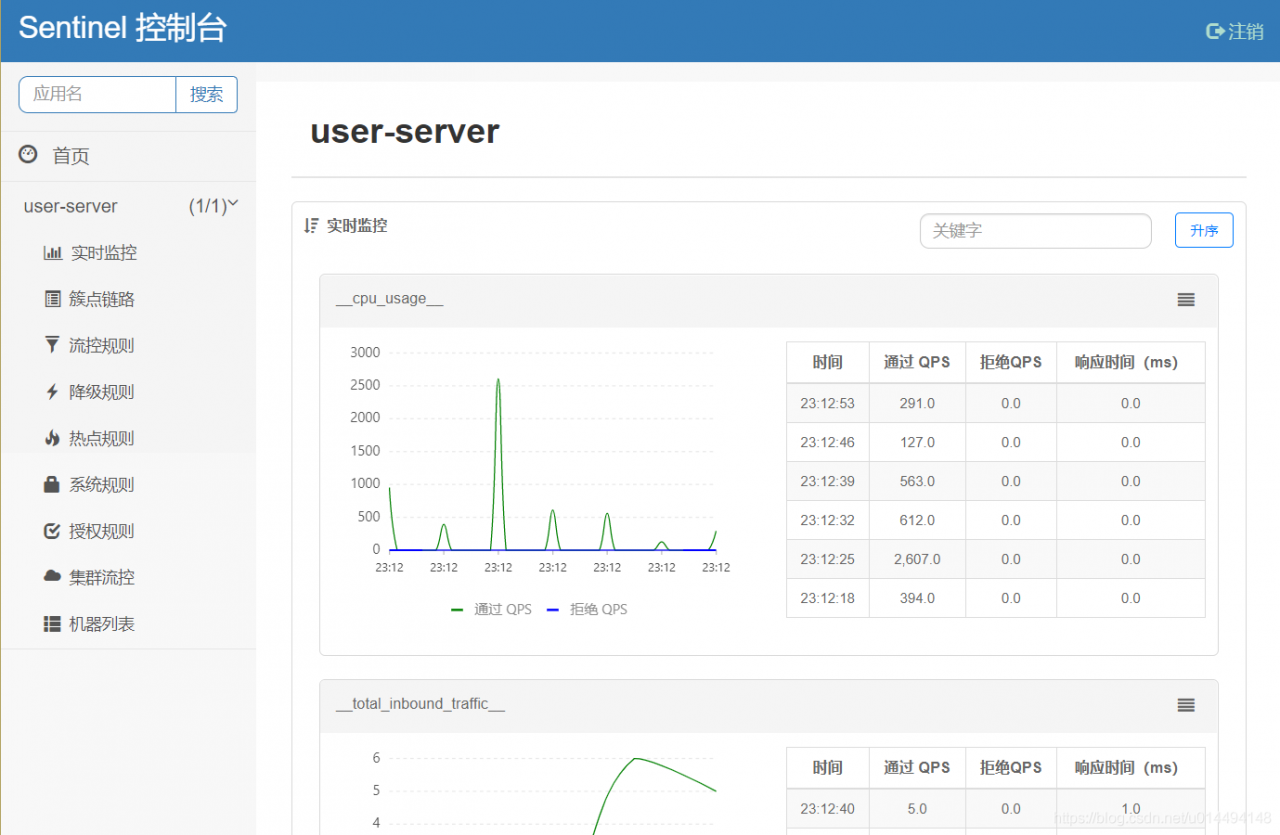The height and width of the screenshot is (835, 1280).
Task: Click the 291.0 QPS cell
Action: 917,403
